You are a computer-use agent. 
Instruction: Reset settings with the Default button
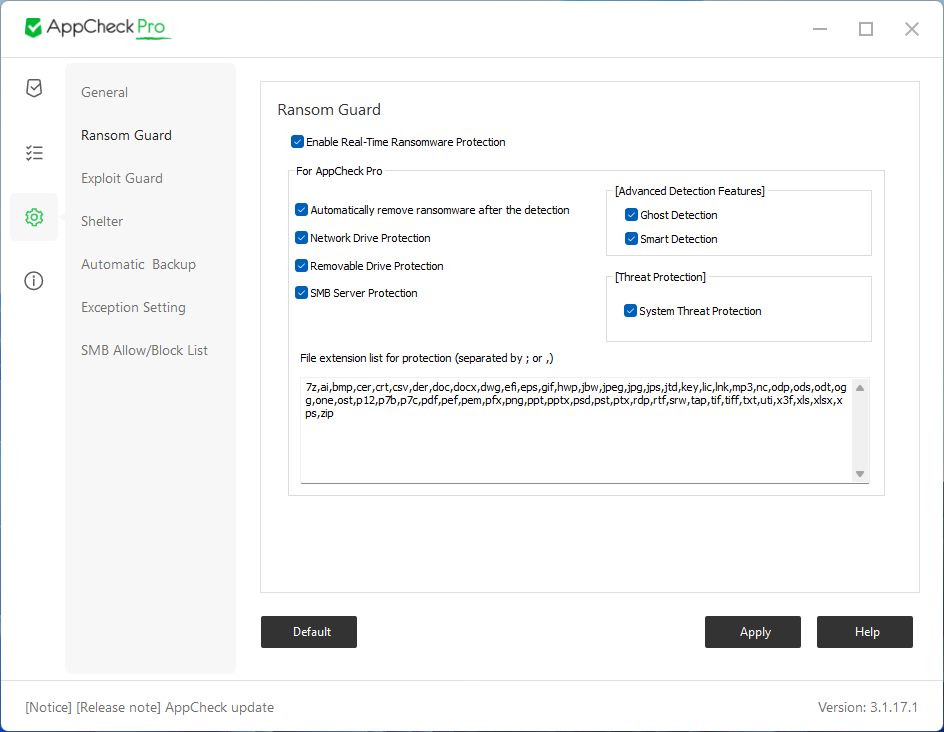[309, 632]
